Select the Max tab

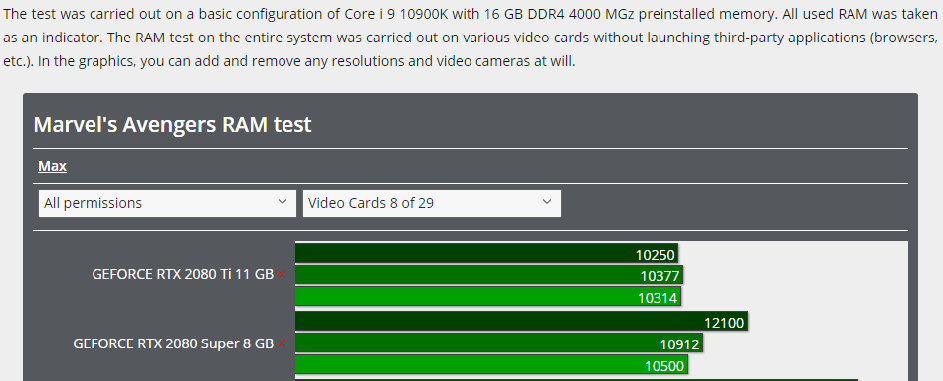click(x=52, y=166)
